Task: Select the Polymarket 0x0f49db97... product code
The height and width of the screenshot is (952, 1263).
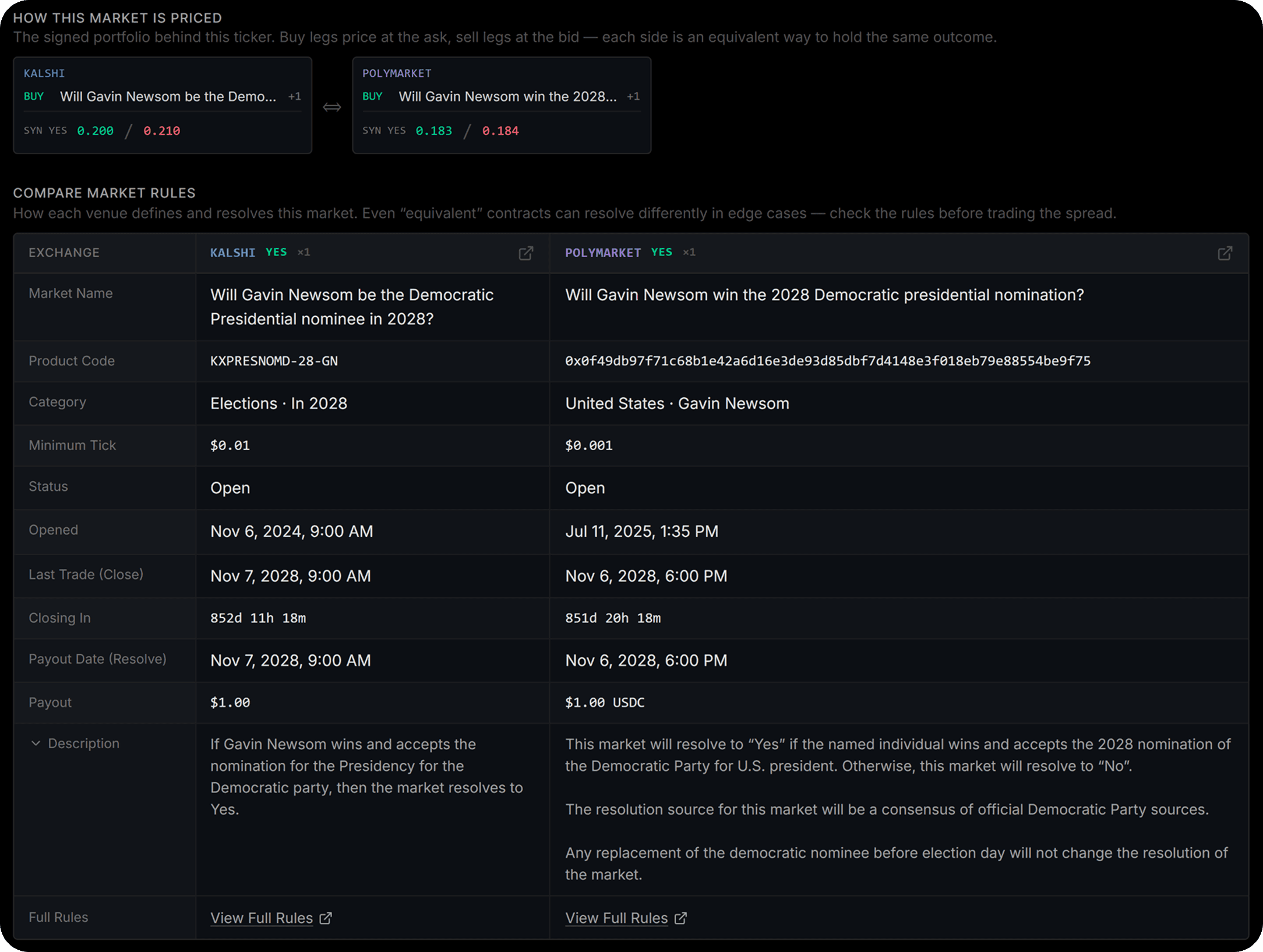Action: [828, 361]
